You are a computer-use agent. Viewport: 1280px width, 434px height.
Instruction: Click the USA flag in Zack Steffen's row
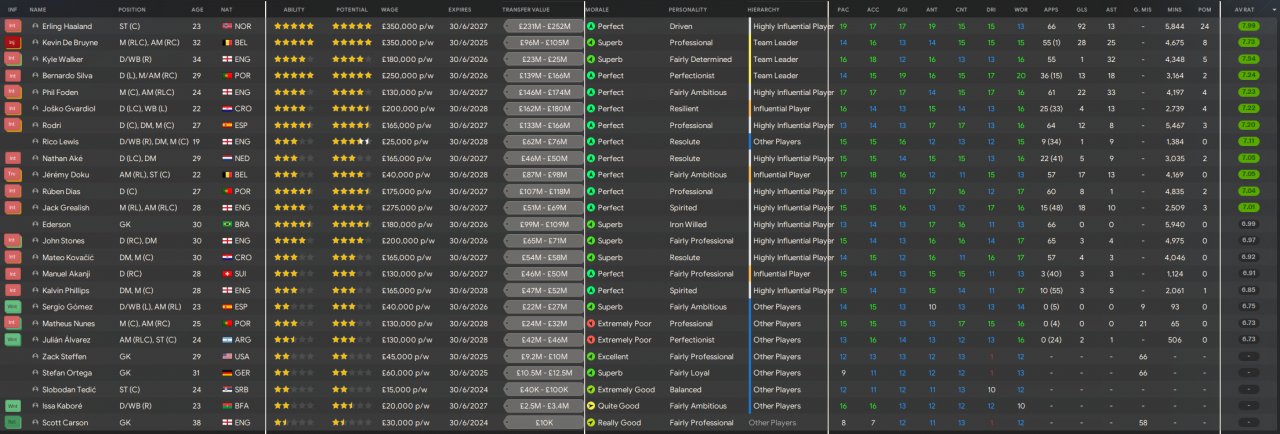226,356
